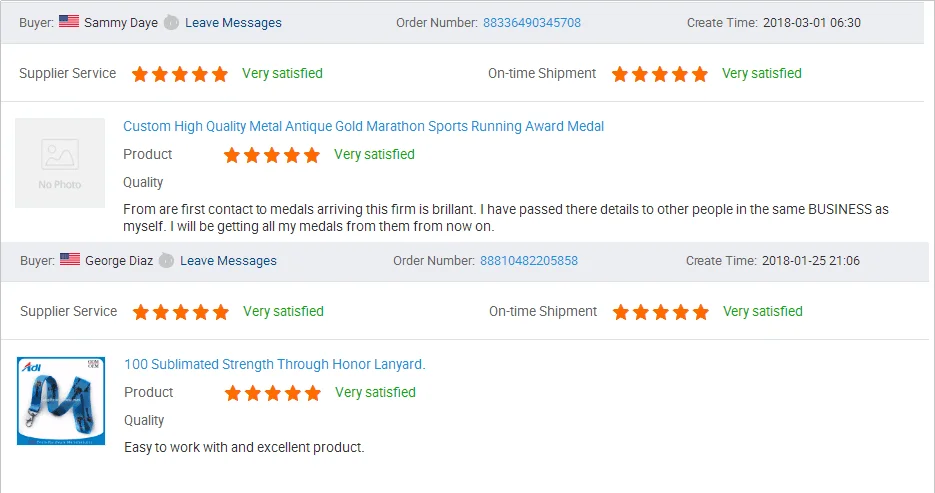Click Product stars for the Marathon Medal
Screen dimensions: 935x493
pyautogui.click(x=272, y=155)
